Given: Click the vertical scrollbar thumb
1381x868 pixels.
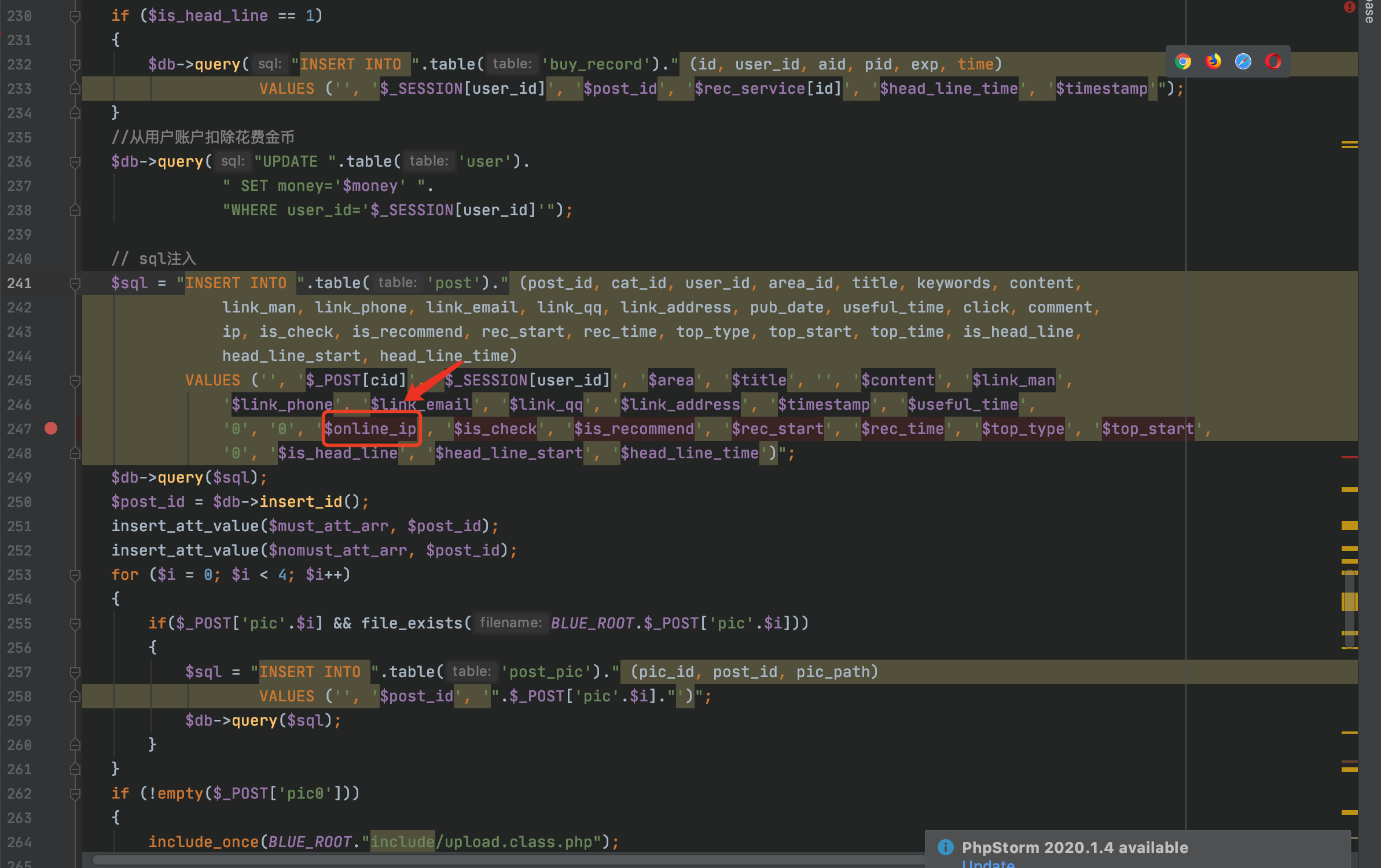Looking at the screenshot, I should point(1349,608).
